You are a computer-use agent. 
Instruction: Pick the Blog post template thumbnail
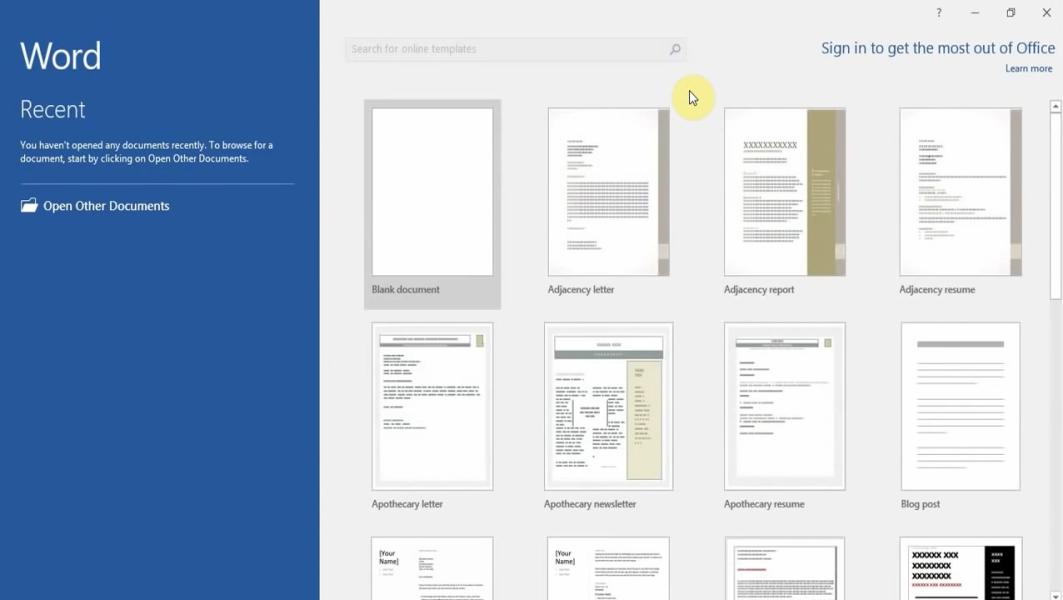[x=961, y=406]
